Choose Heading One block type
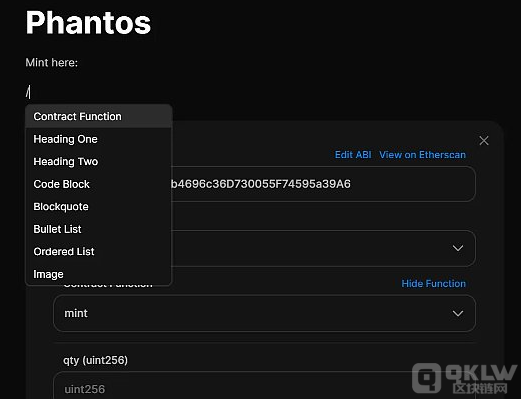Image resolution: width=521 pixels, height=399 pixels. pyautogui.click(x=99, y=139)
